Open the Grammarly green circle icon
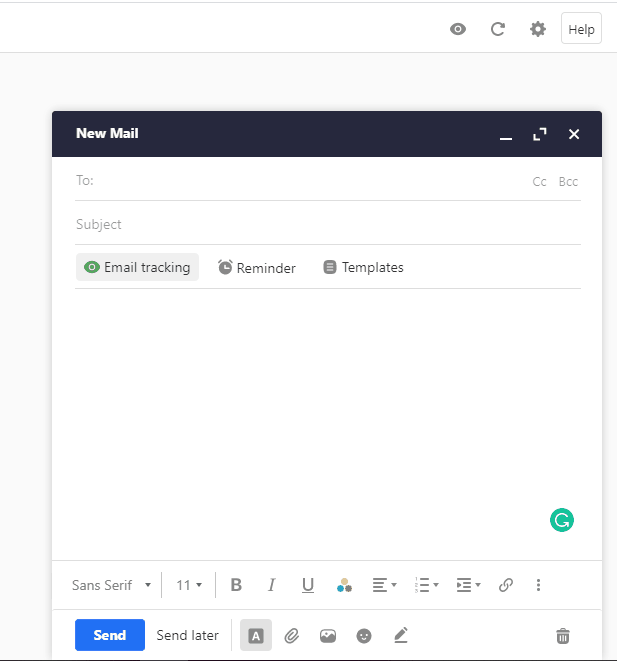The image size is (617, 661). tap(562, 520)
